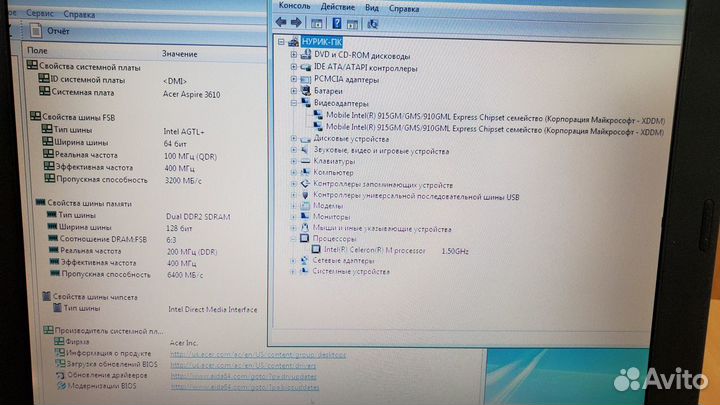Select Контроллеры запоминающих устройств item

click(x=383, y=185)
